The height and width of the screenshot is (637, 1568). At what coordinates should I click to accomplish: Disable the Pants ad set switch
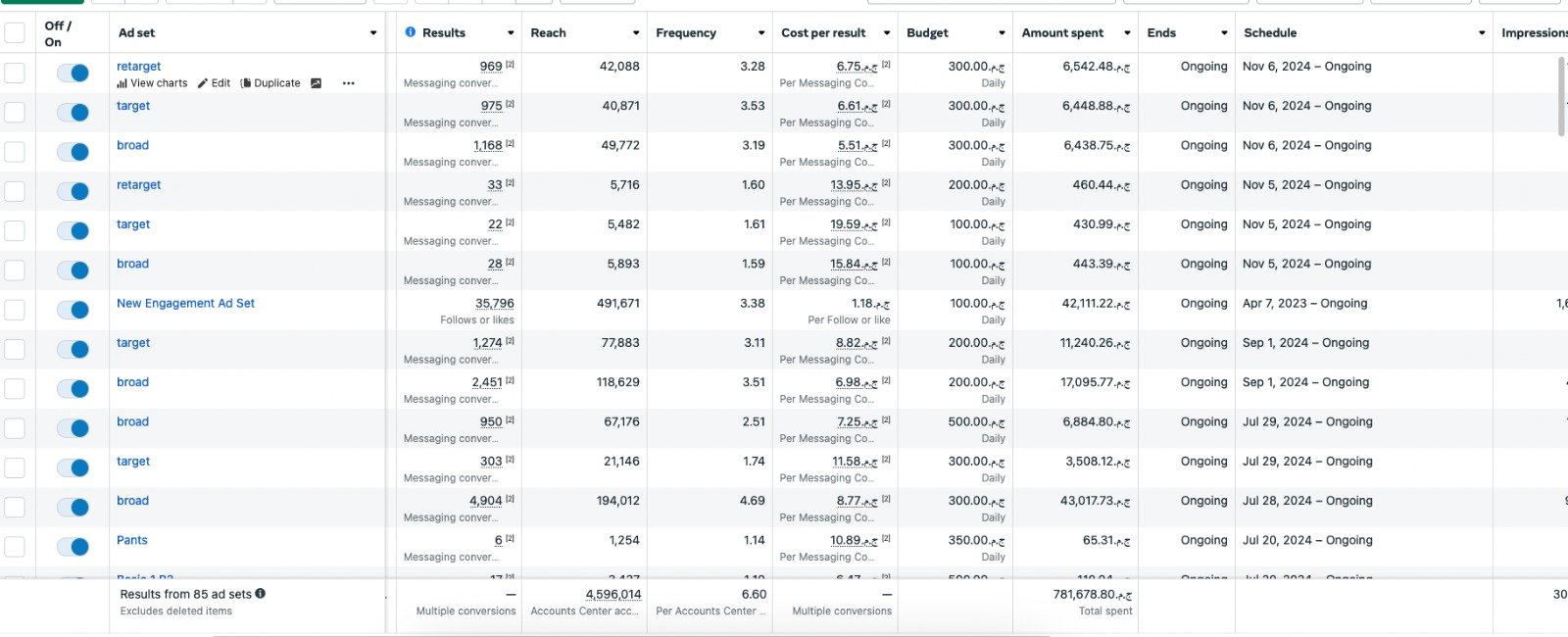pos(73,547)
